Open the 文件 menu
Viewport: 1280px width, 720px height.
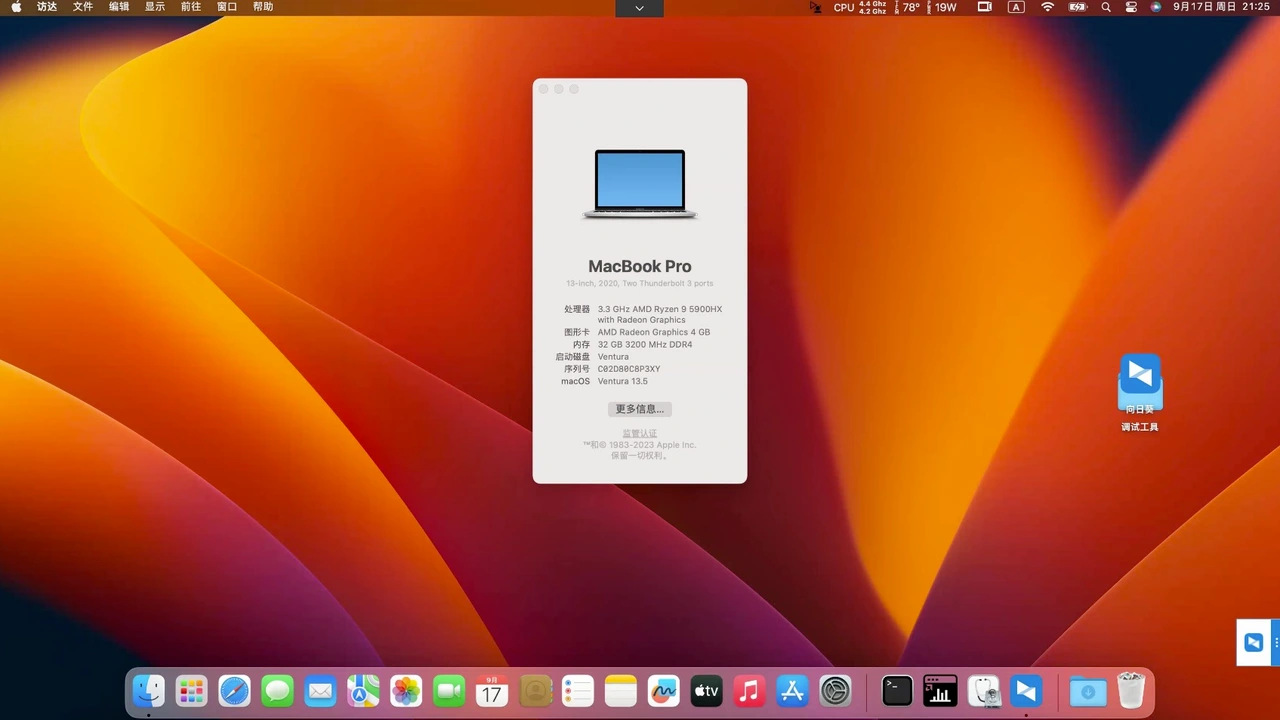83,7
